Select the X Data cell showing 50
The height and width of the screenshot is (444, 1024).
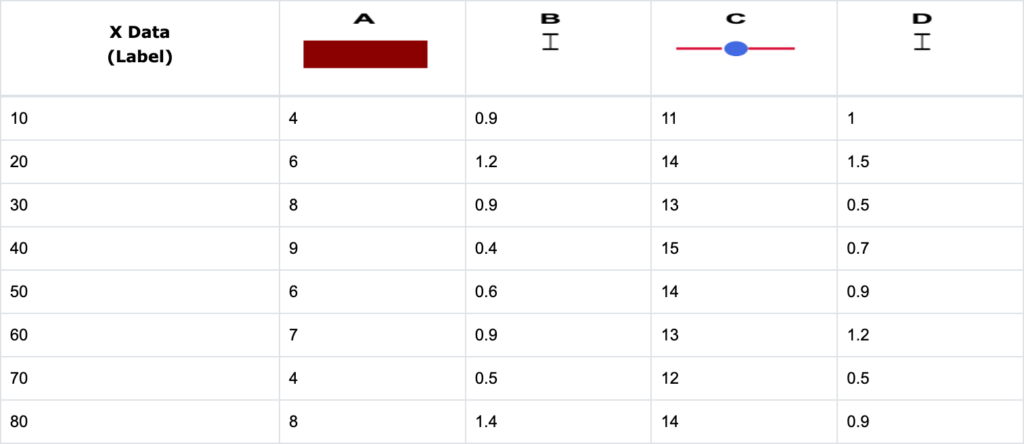click(20, 292)
